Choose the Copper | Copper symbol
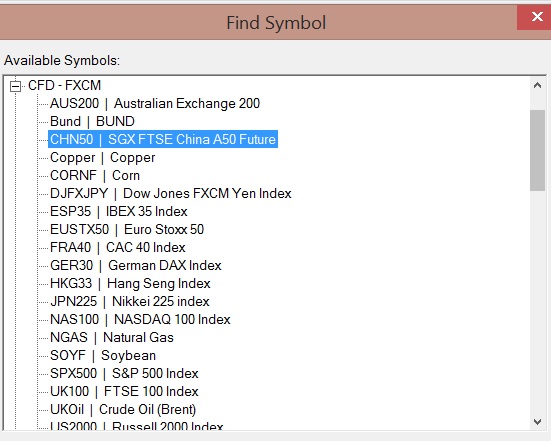The image size is (551, 441). [103, 157]
